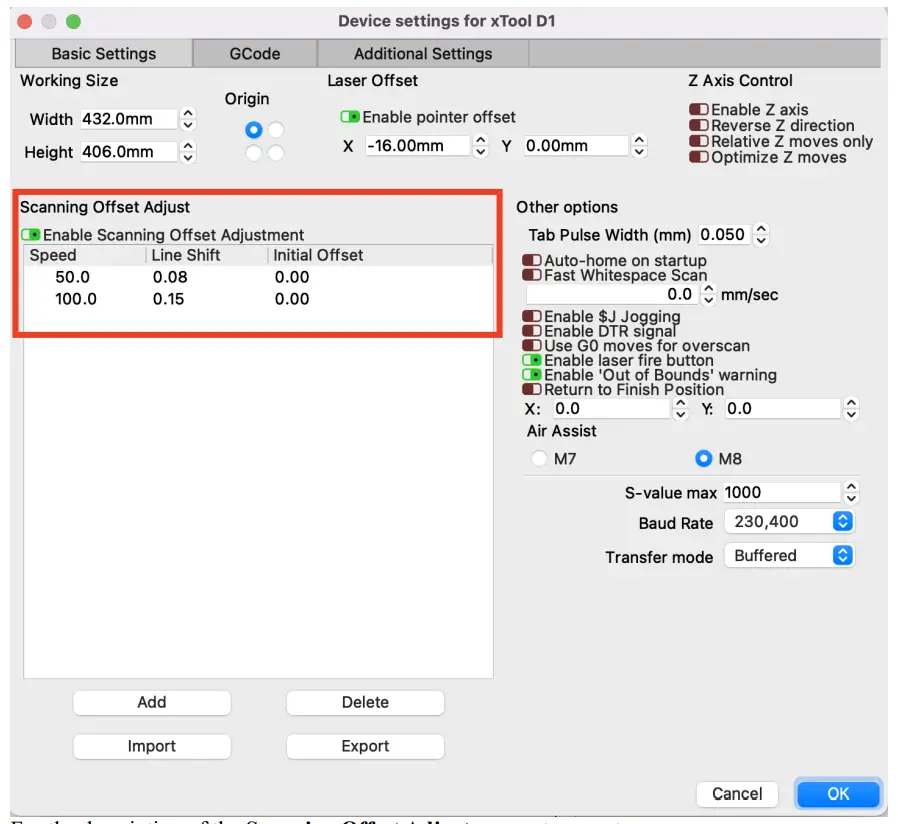The width and height of the screenshot is (898, 824).
Task: Select Initial Offset 0.00 in the 100.0 row
Action: click(x=292, y=299)
